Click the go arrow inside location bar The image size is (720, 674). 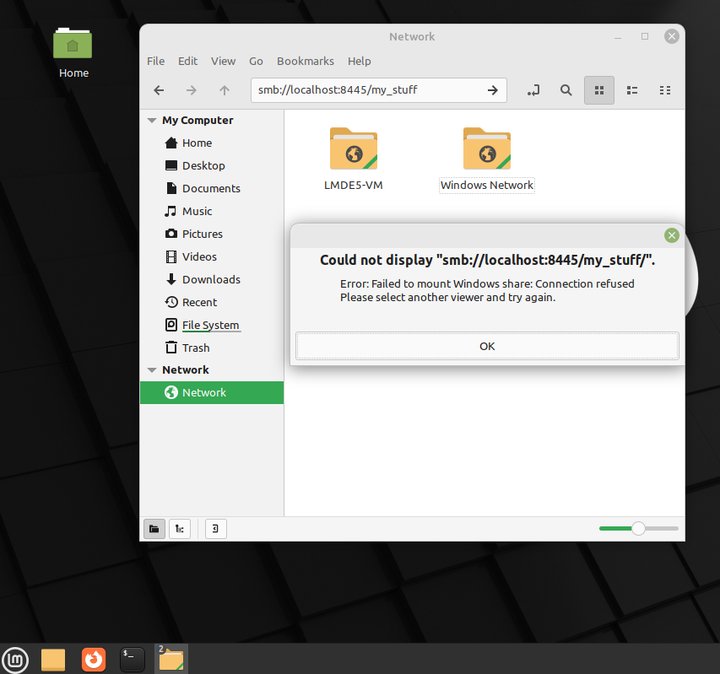(x=493, y=90)
